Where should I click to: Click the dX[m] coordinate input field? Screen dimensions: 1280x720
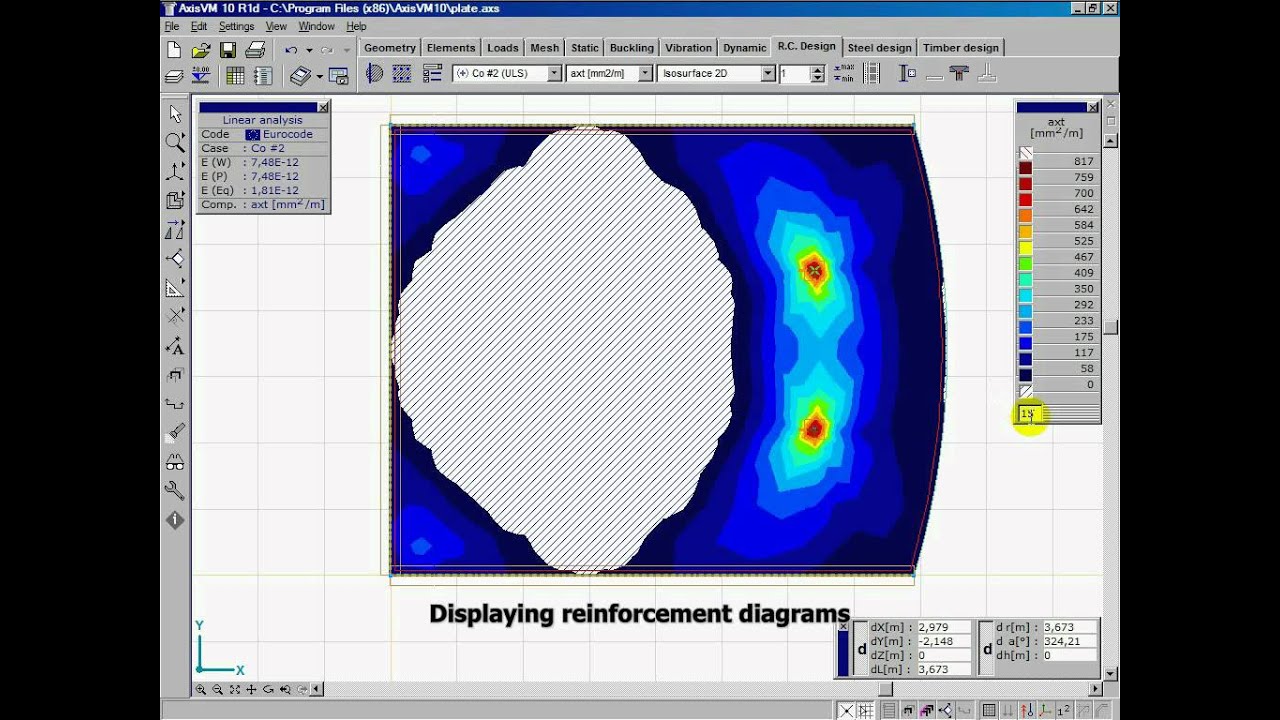[944, 628]
